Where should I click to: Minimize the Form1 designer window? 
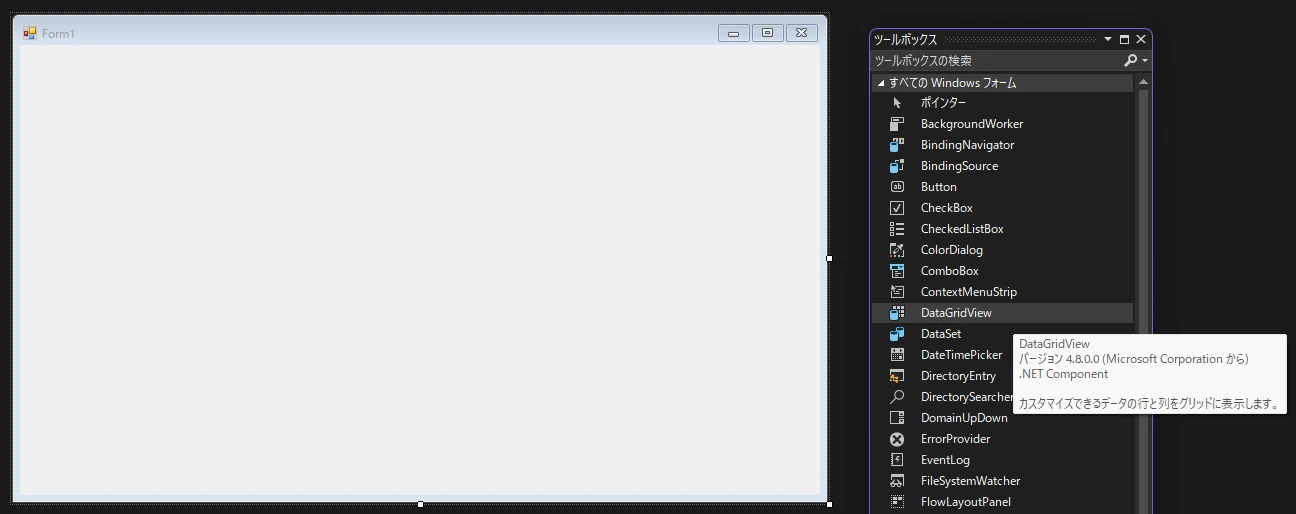(734, 33)
